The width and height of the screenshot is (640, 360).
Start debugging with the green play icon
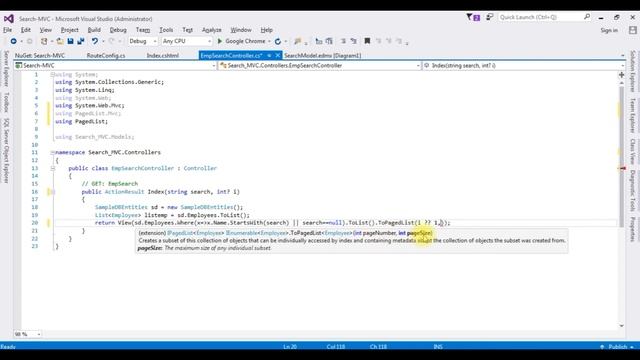pyautogui.click(x=220, y=41)
